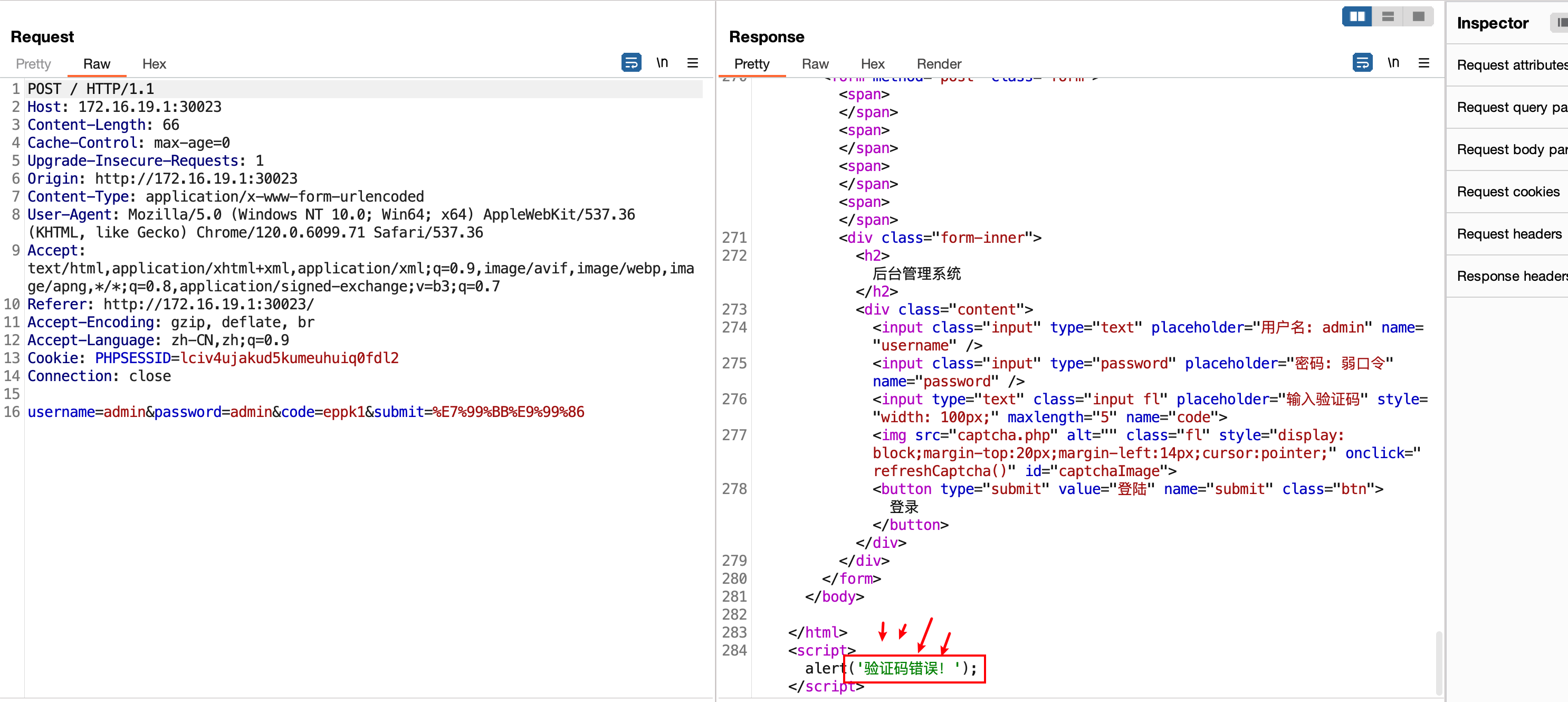The height and width of the screenshot is (702, 1568).
Task: Click the 后台管理系统 heading text in response
Action: tap(917, 273)
